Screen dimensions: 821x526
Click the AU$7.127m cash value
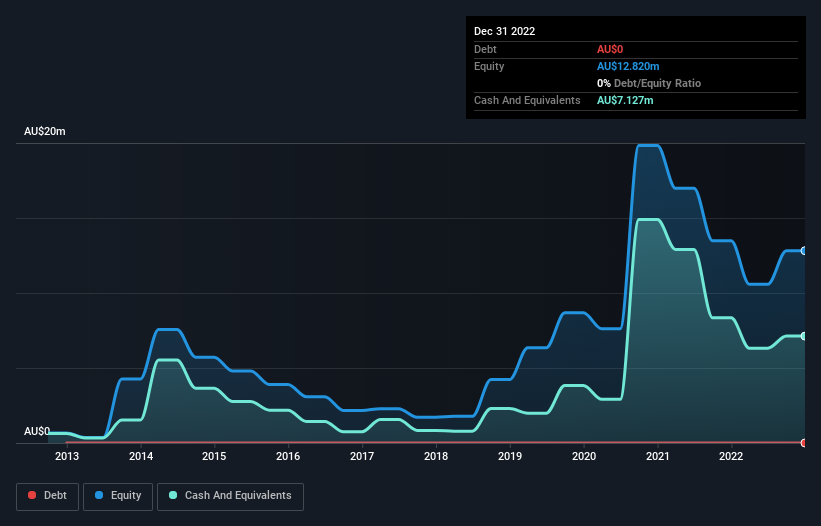click(x=625, y=100)
